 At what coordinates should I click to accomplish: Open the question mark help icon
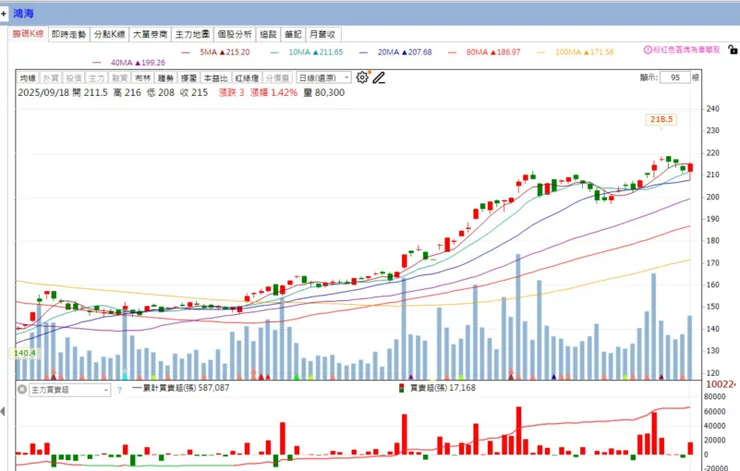click(x=119, y=390)
